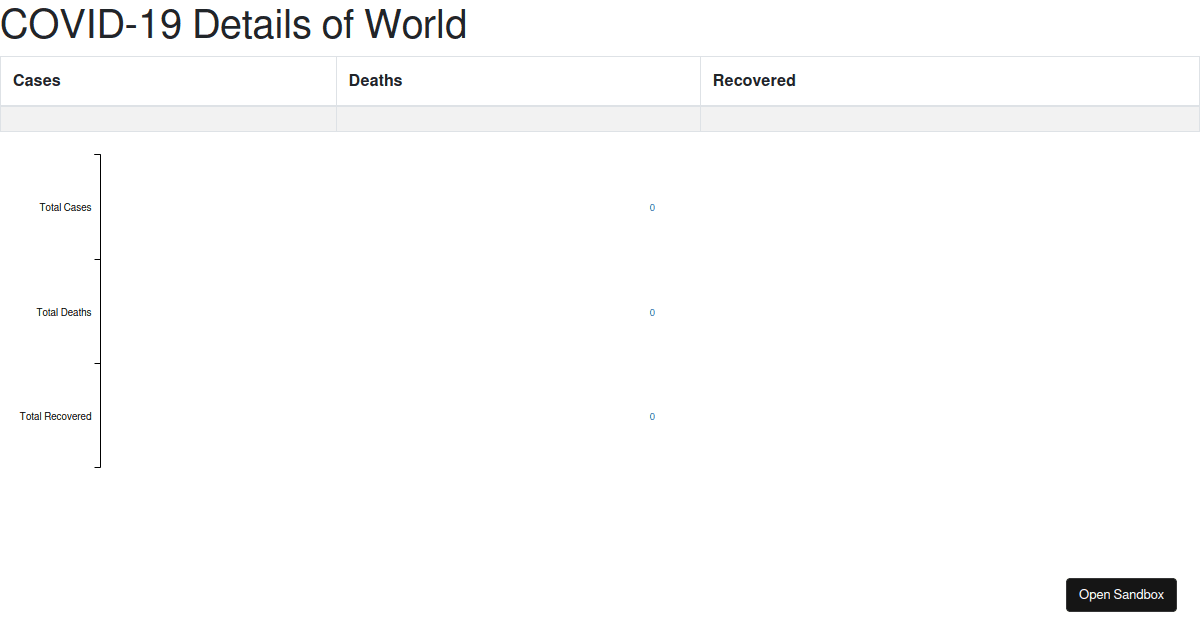Viewport: 1200px width, 630px height.
Task: Click the 0 value beside Total Cases
Action: (x=652, y=208)
